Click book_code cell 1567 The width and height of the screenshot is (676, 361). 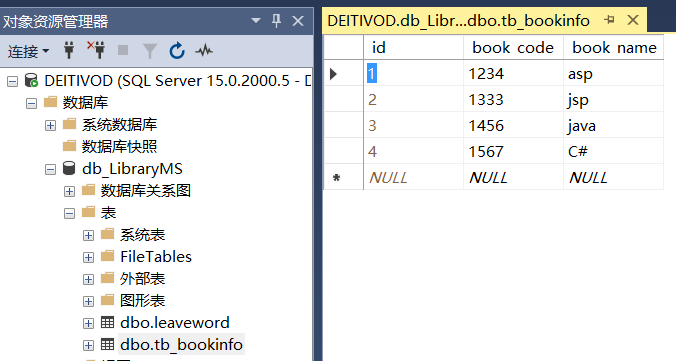pyautogui.click(x=513, y=151)
